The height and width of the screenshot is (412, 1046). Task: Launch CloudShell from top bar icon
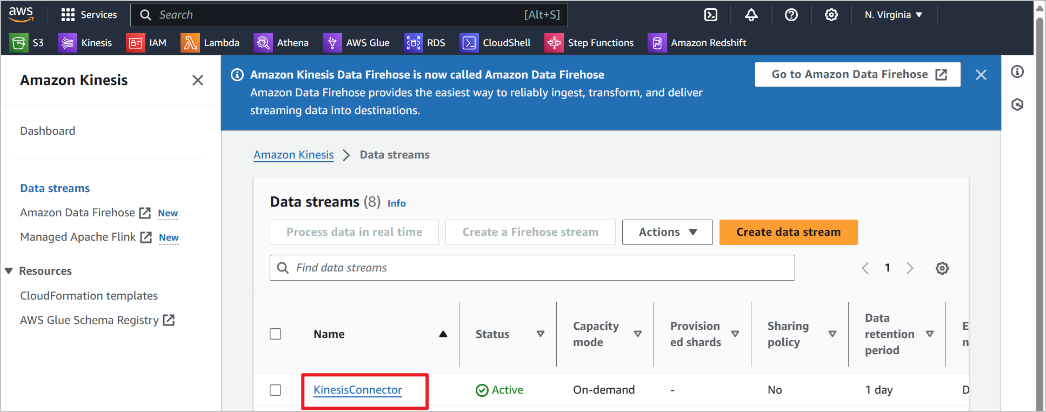coord(711,15)
